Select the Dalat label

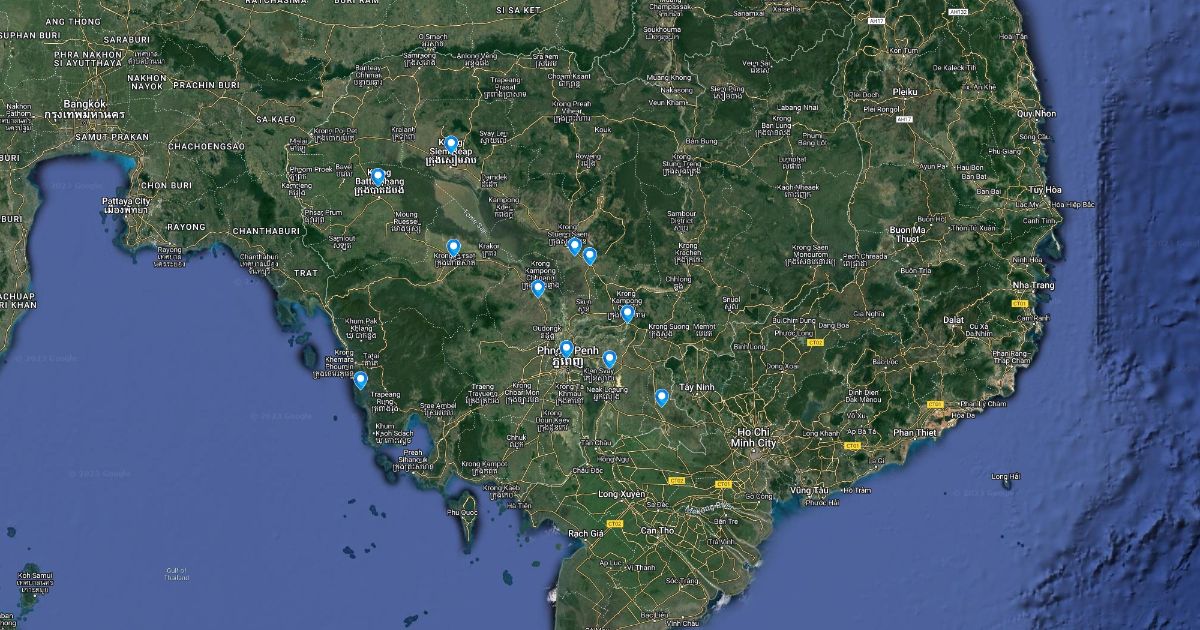coord(952,318)
